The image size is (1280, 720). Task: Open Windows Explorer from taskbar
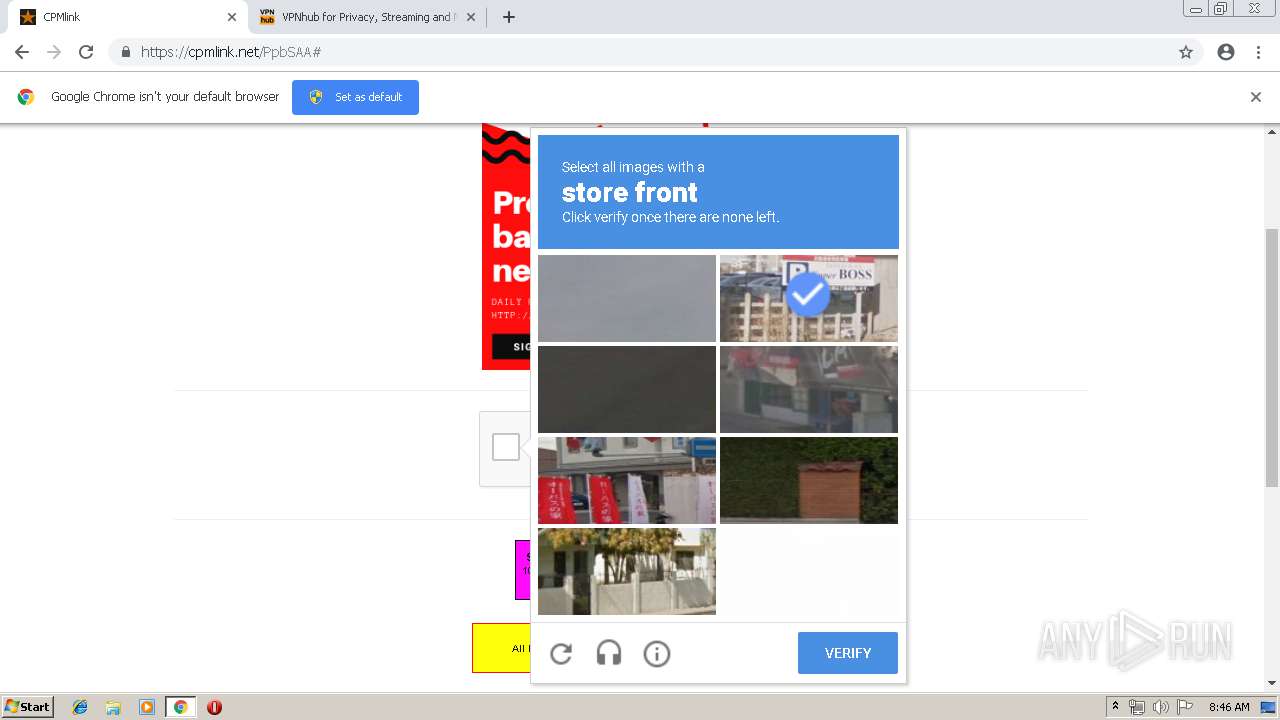[x=113, y=707]
